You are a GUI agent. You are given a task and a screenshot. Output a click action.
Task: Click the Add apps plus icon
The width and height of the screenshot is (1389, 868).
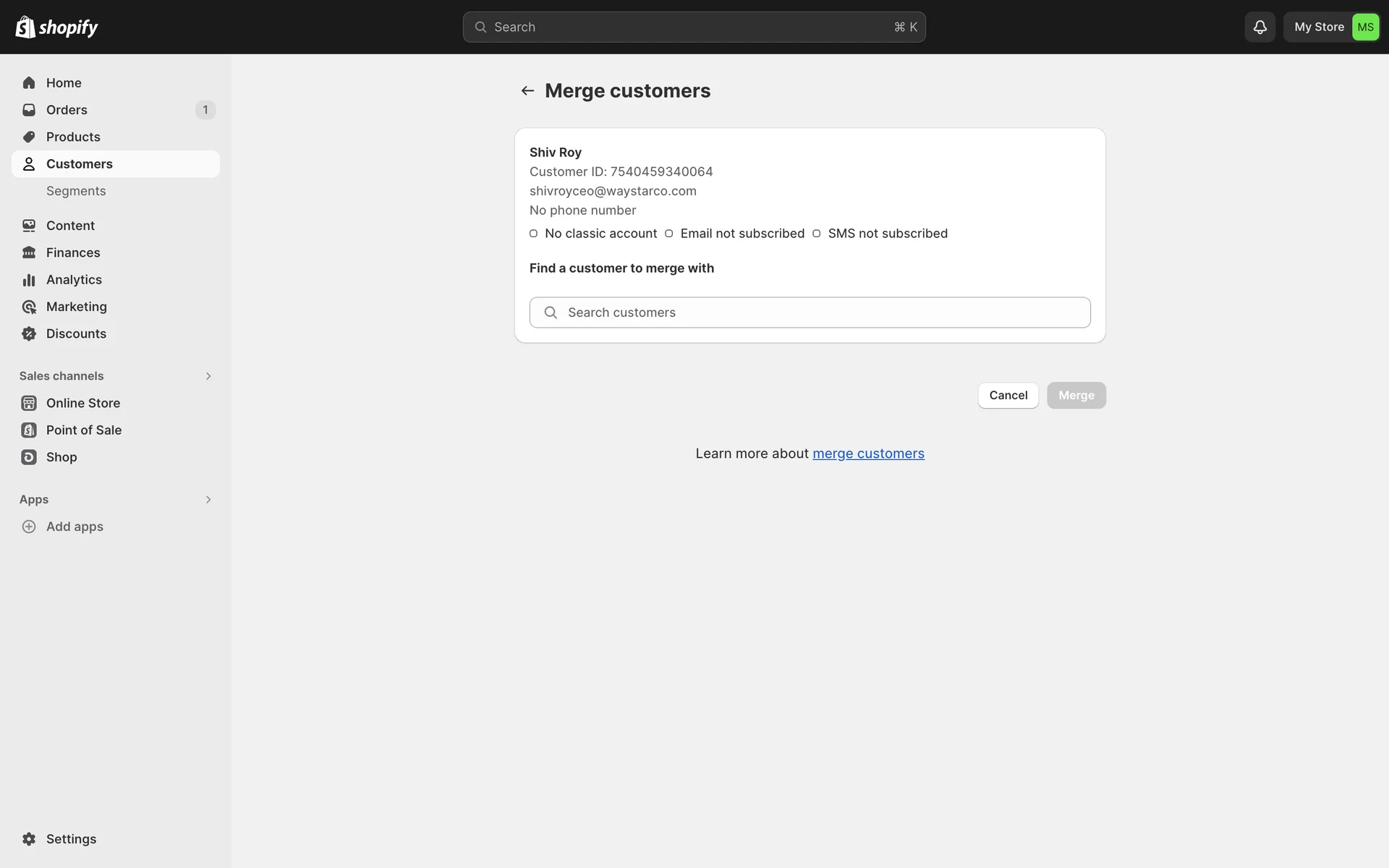(29, 527)
